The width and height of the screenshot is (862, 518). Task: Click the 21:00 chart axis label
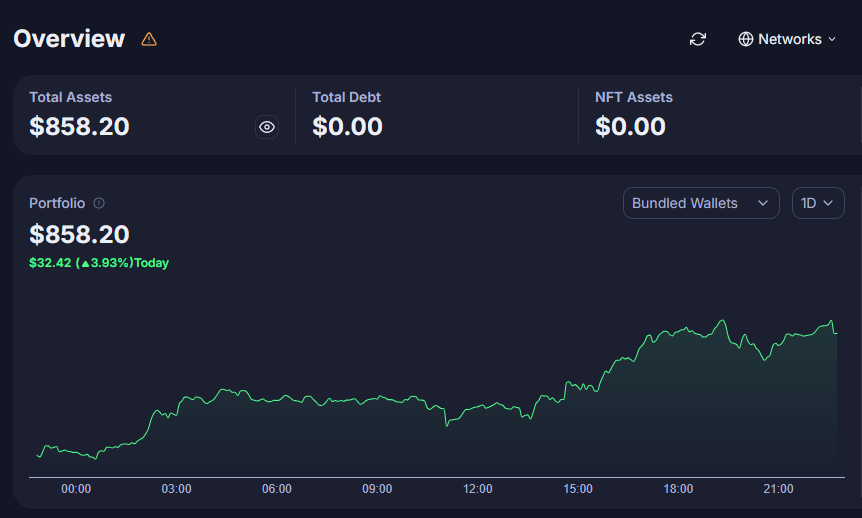pyautogui.click(x=778, y=489)
